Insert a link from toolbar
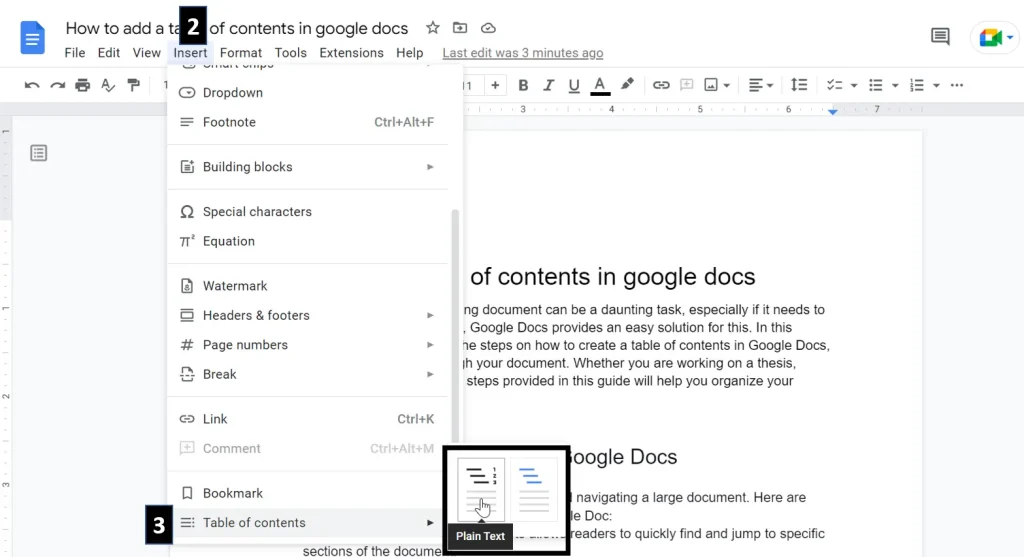This screenshot has height=557, width=1024. click(x=661, y=85)
